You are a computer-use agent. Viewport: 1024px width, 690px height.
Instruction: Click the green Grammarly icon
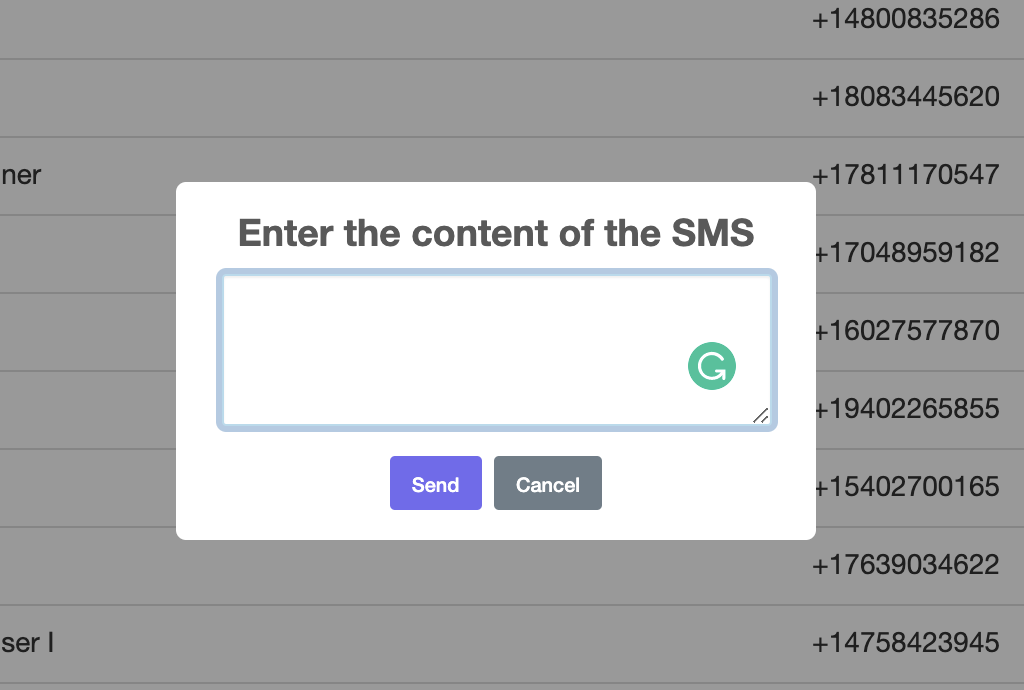point(712,367)
